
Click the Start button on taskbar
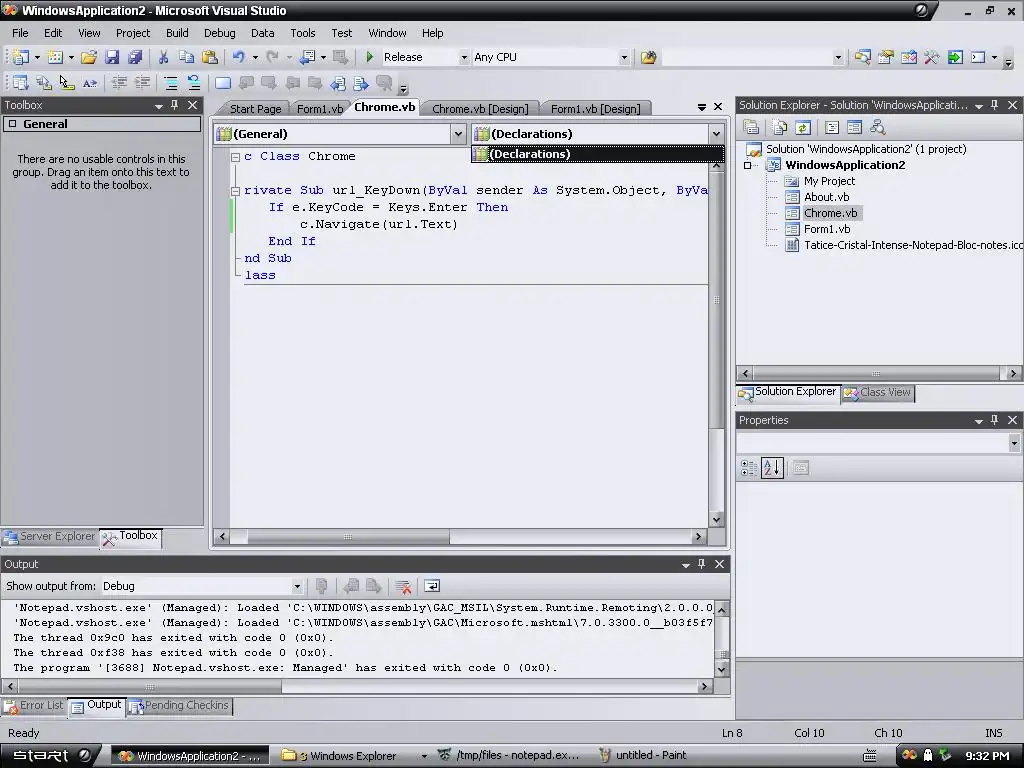(x=50, y=756)
